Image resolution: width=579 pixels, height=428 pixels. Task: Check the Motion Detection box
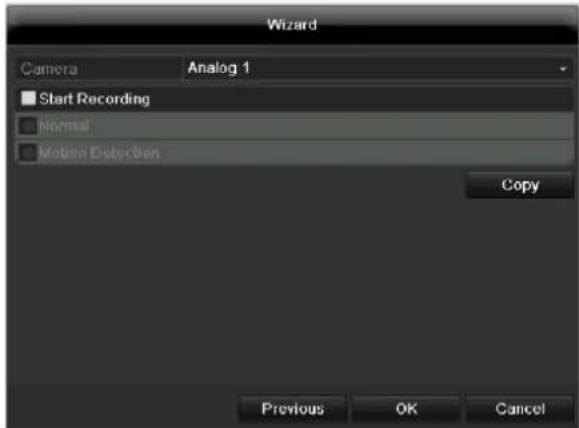click(x=28, y=152)
